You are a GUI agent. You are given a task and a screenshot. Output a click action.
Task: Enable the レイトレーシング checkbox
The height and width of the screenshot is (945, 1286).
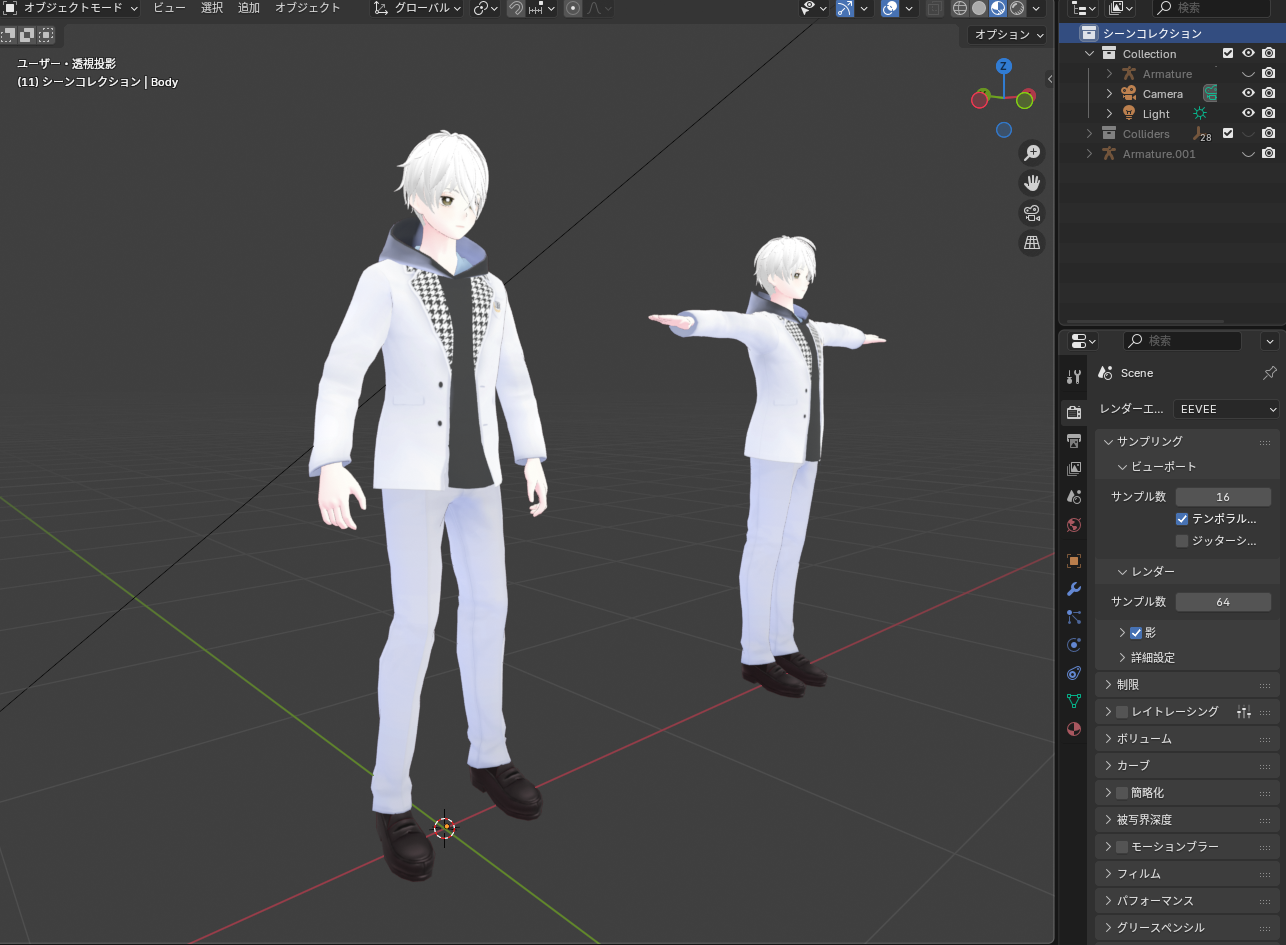pos(1122,712)
